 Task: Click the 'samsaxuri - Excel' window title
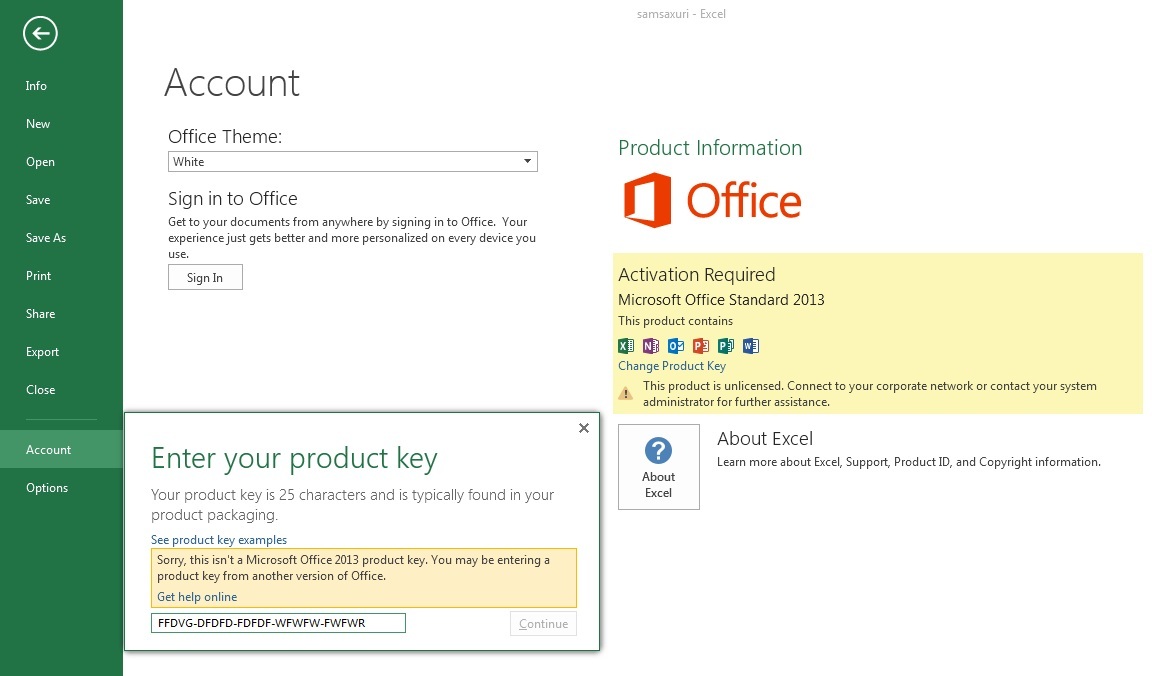(681, 14)
